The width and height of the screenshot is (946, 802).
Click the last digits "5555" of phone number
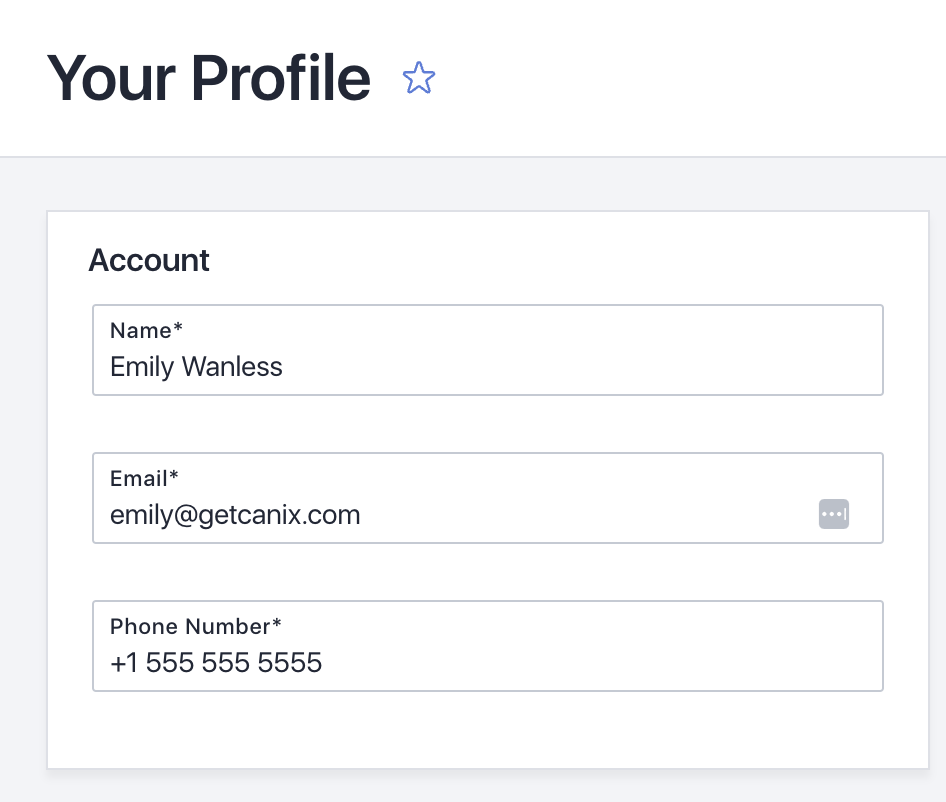(290, 662)
